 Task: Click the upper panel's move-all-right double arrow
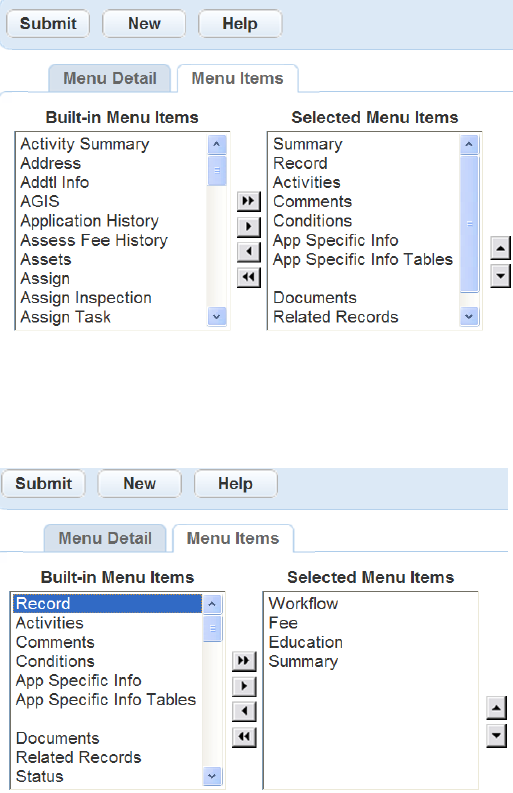click(x=248, y=201)
